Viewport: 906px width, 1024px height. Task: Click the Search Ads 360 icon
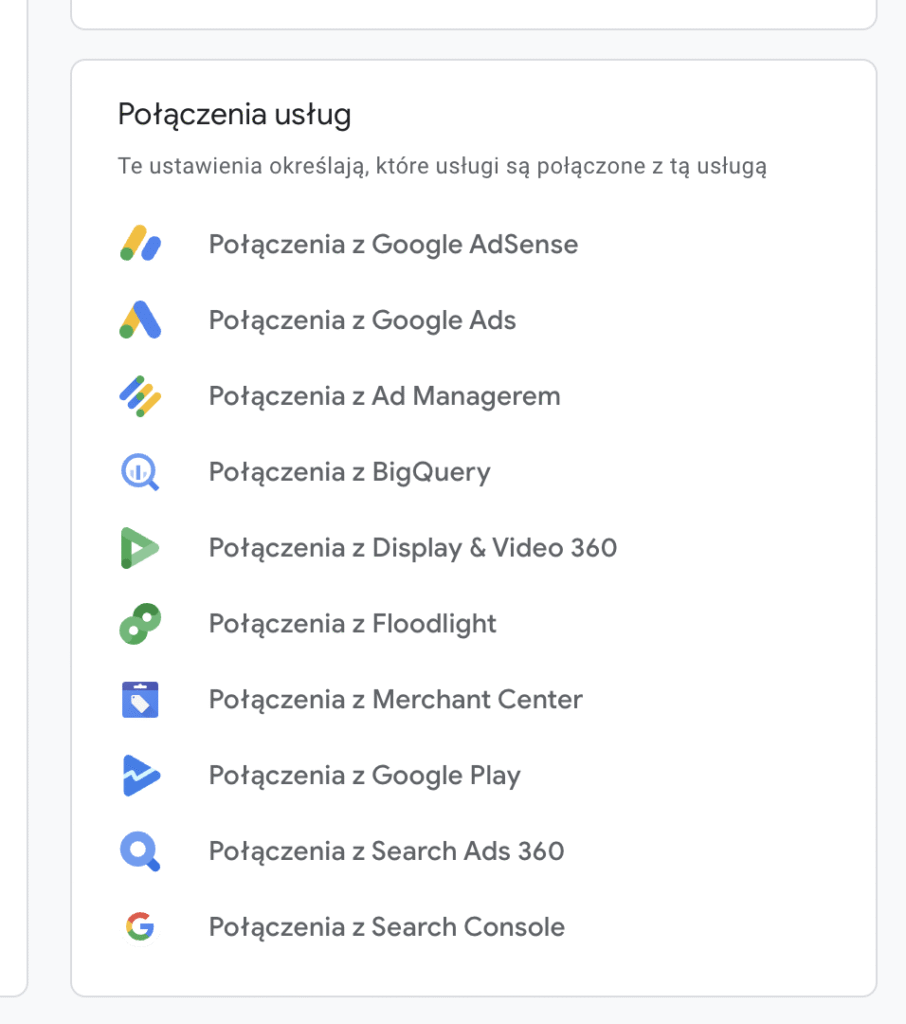[140, 851]
